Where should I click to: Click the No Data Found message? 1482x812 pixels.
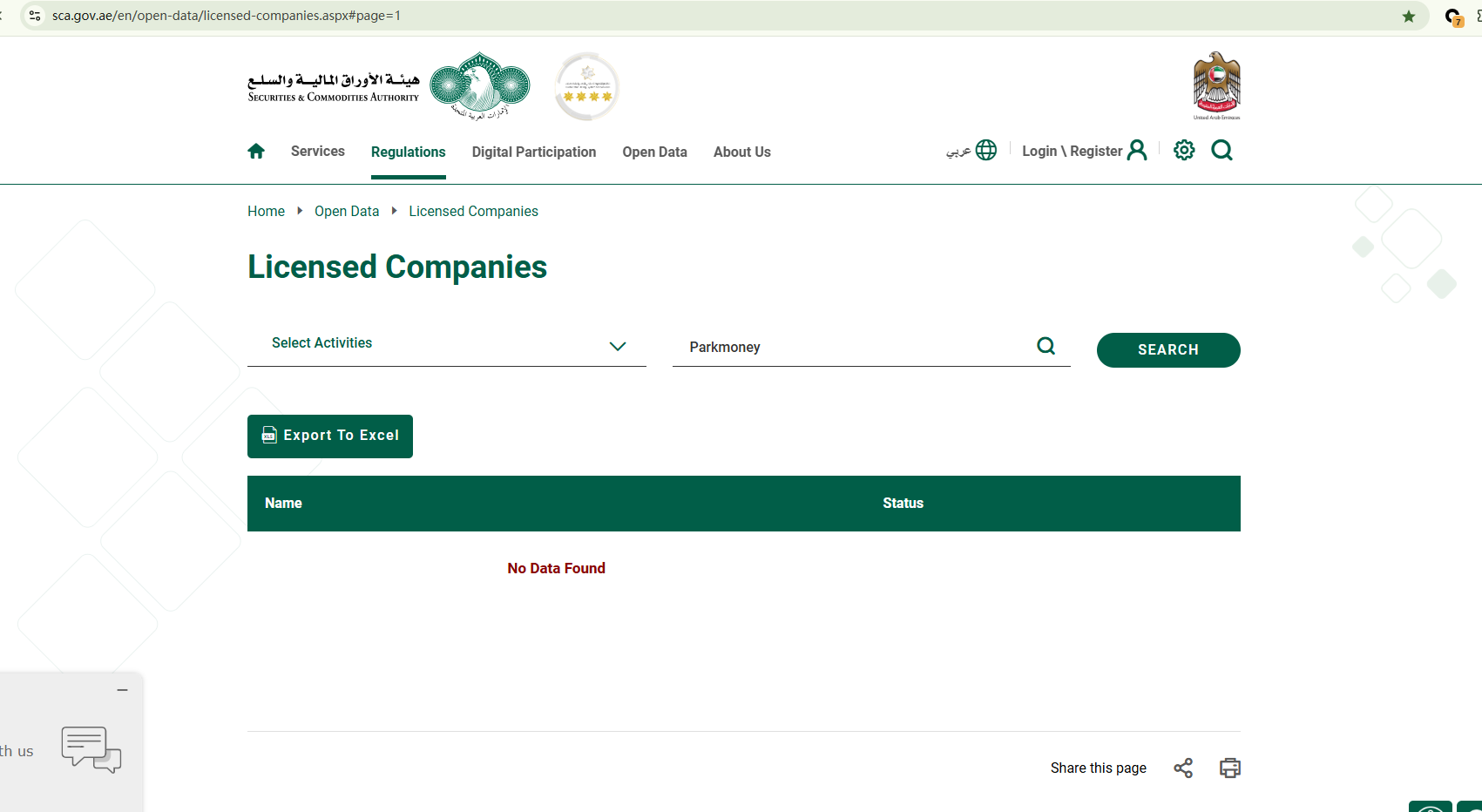click(x=556, y=568)
